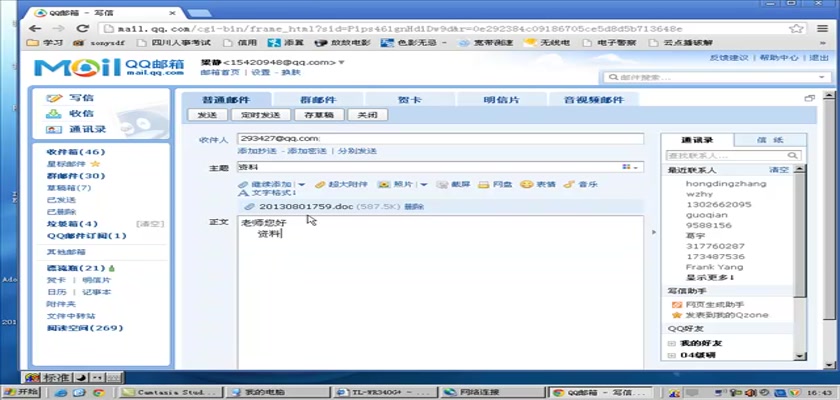
Task: Select recent contact Frank Yang
Action: [x=714, y=267]
